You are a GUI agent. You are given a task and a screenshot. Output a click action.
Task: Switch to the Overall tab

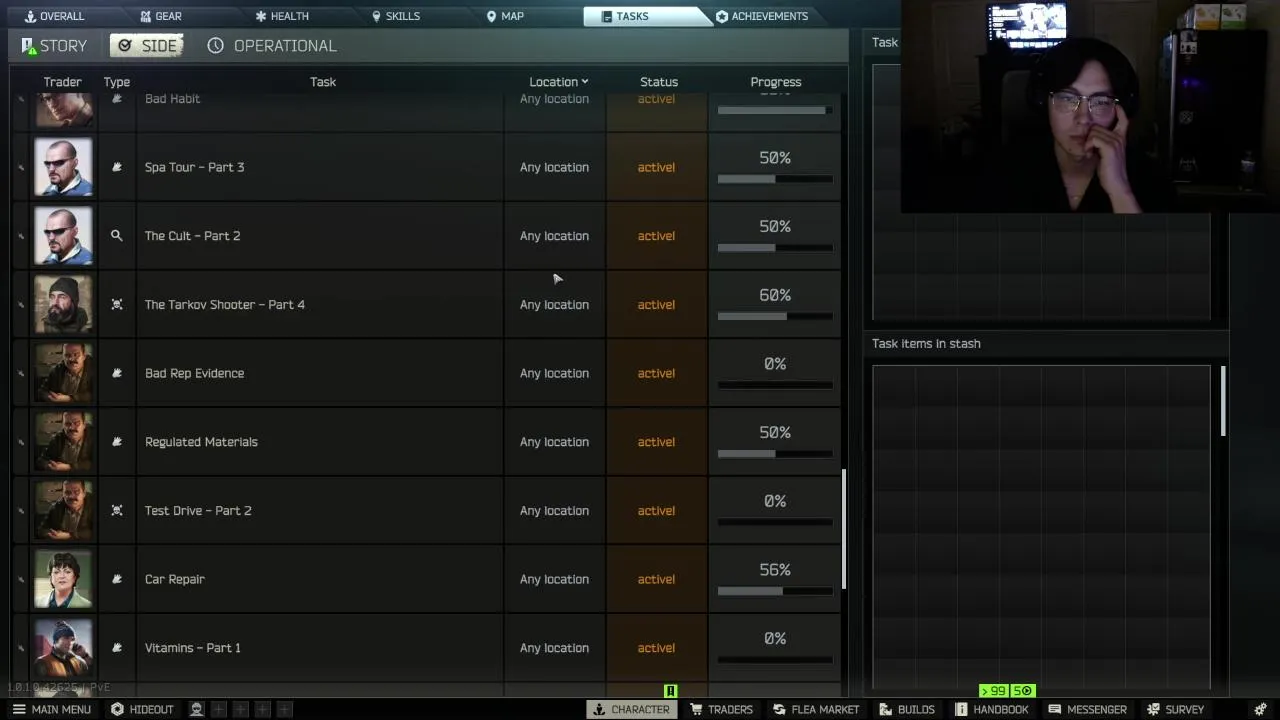(x=54, y=16)
